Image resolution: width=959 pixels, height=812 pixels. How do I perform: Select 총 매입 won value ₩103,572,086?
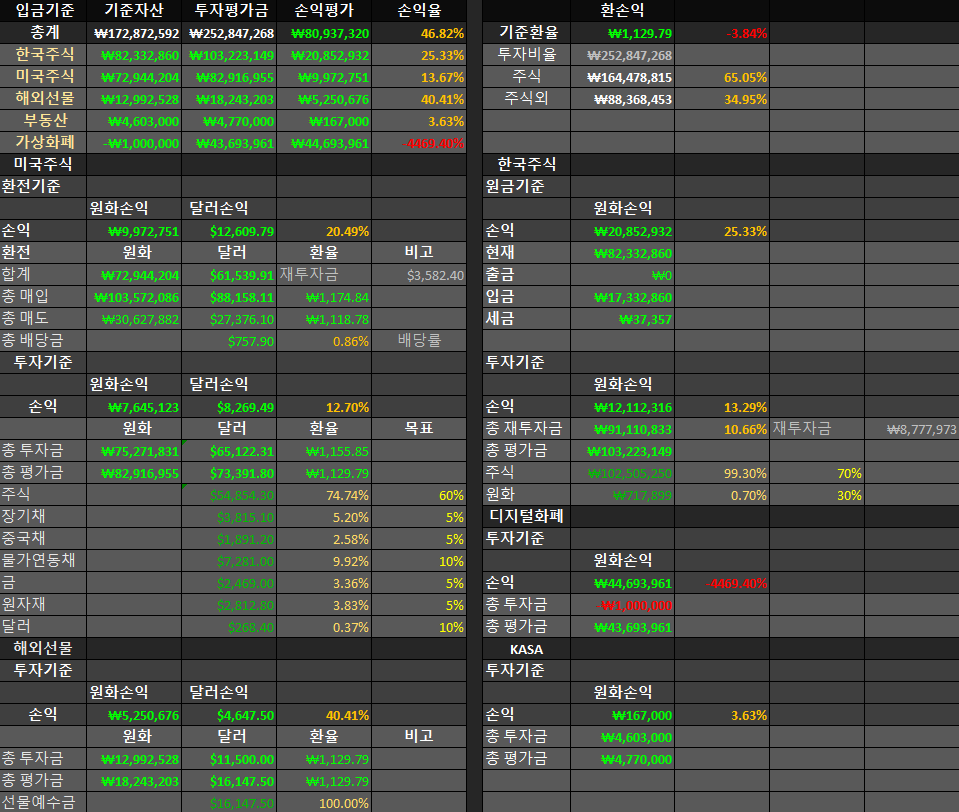pos(134,297)
